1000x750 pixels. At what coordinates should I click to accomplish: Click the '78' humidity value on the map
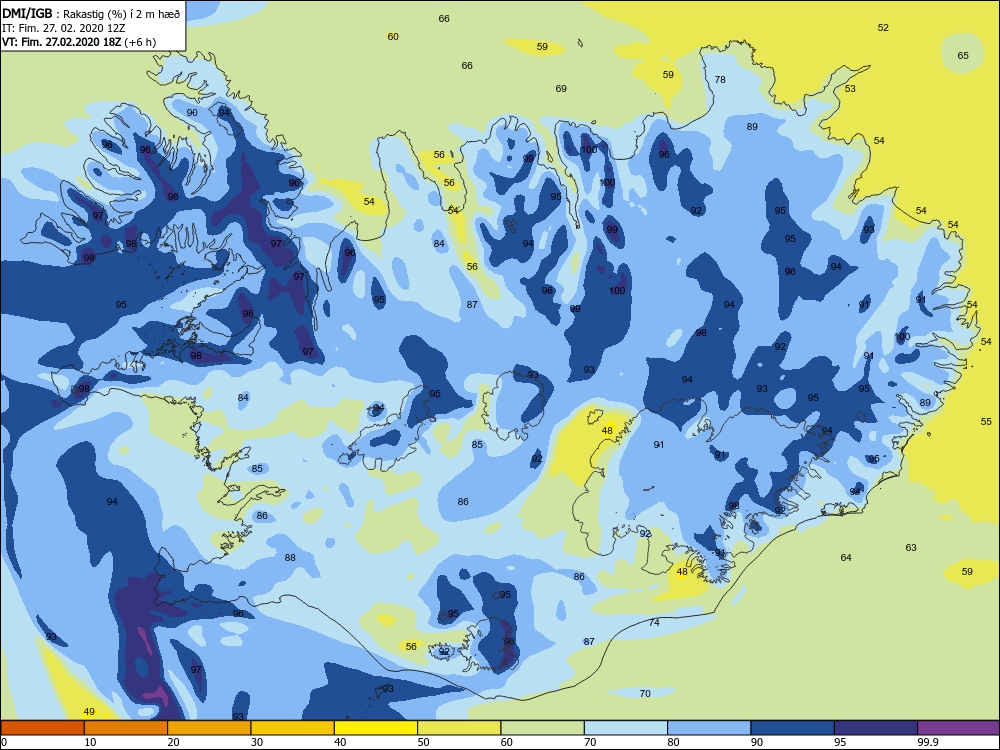(x=720, y=80)
